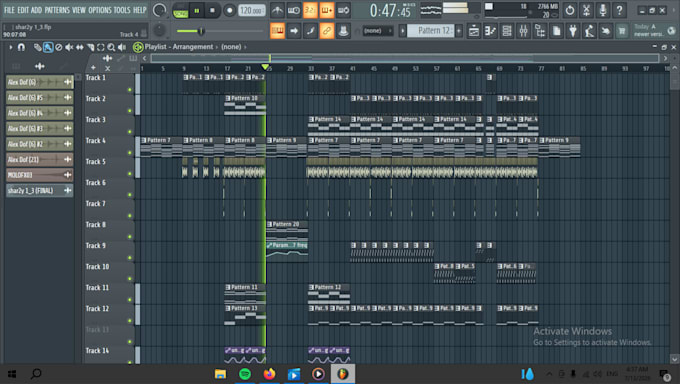Select the Draw pencil tool in playlist
This screenshot has width=680, height=384.
point(38,47)
